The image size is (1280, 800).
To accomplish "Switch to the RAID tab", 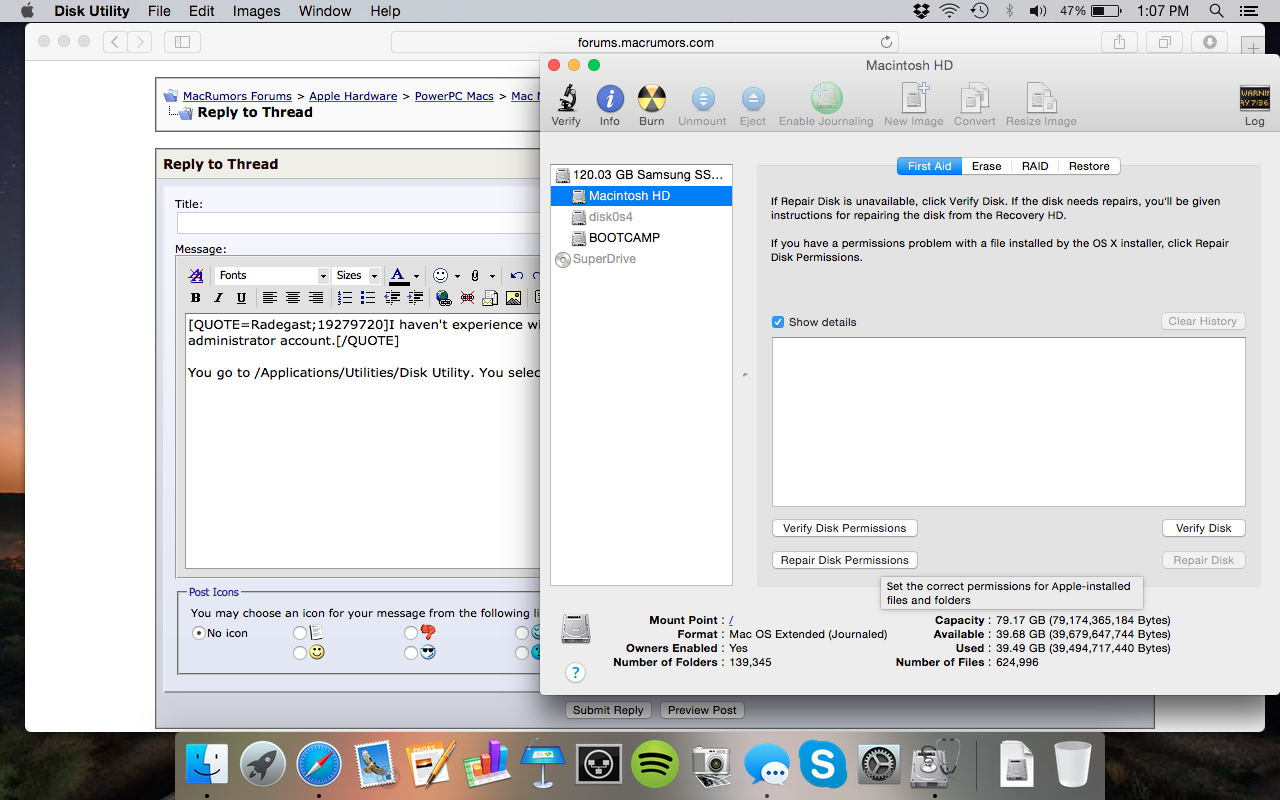I will click(x=1035, y=166).
